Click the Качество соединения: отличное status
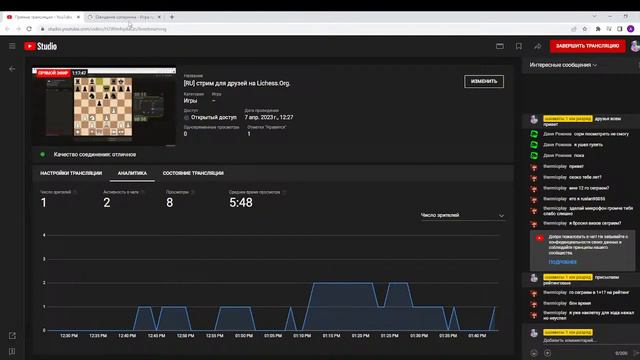The height and width of the screenshot is (360, 640). click(x=95, y=155)
